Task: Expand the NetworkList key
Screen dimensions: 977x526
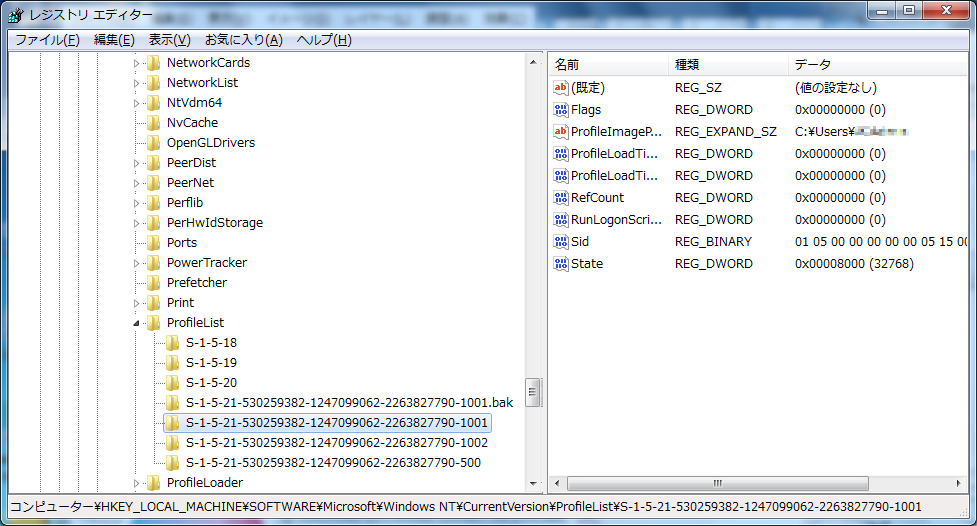Action: pos(136,83)
